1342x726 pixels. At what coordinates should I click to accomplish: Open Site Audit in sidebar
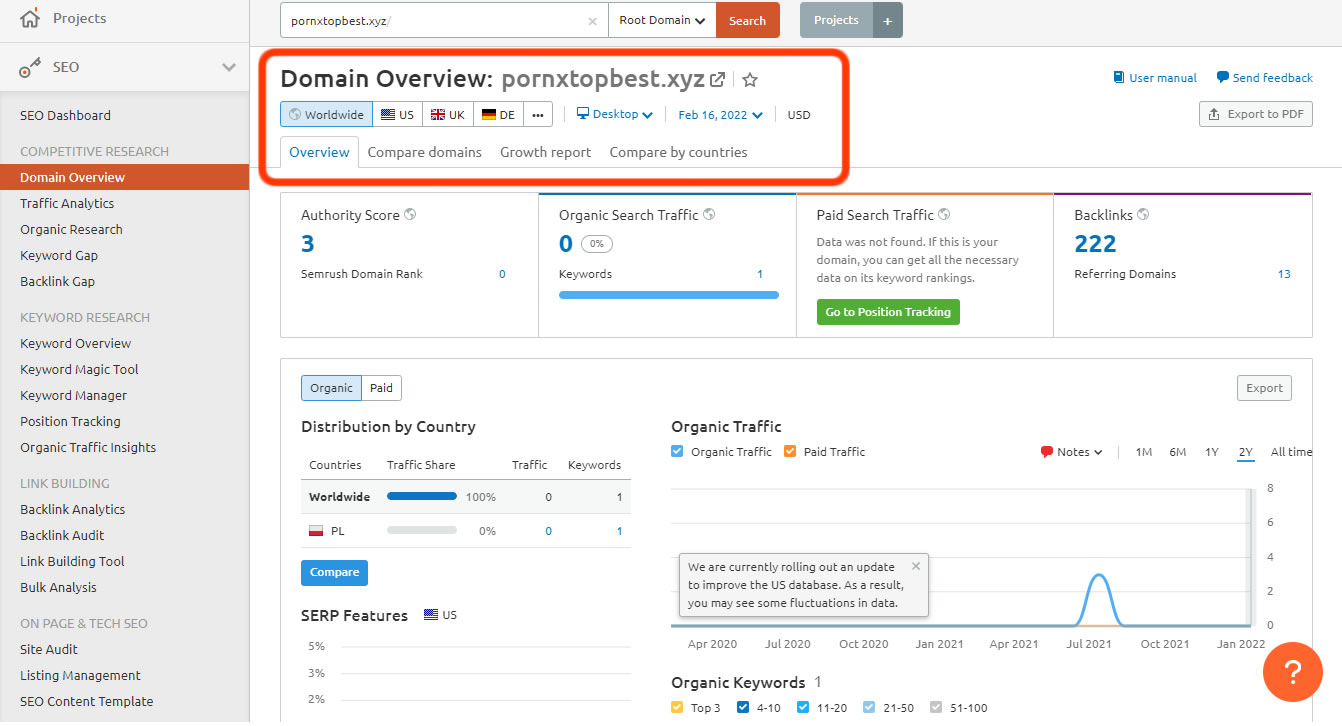tap(49, 649)
